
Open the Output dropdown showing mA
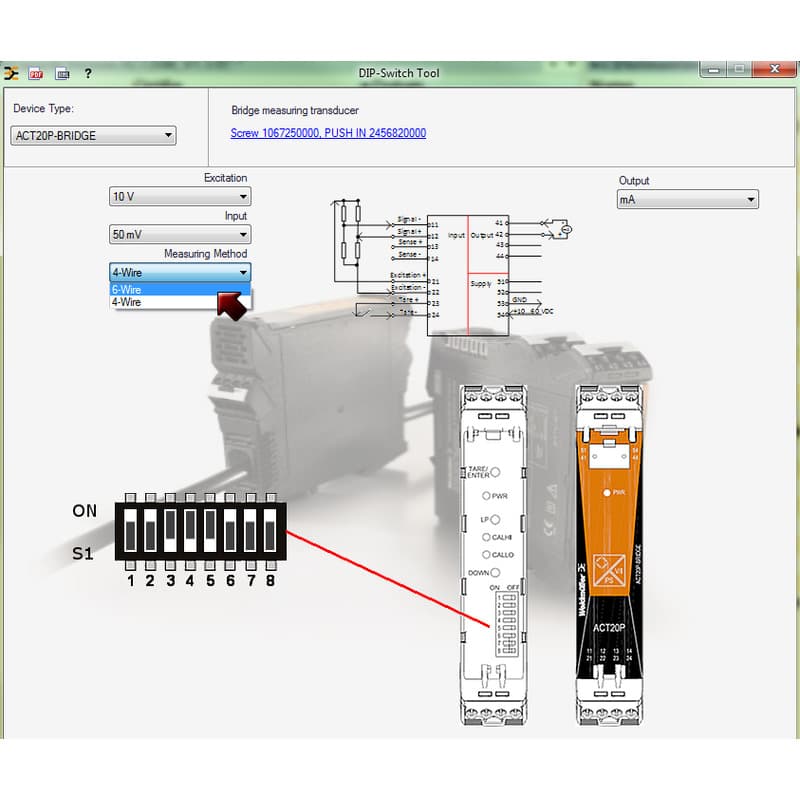pyautogui.click(x=688, y=199)
